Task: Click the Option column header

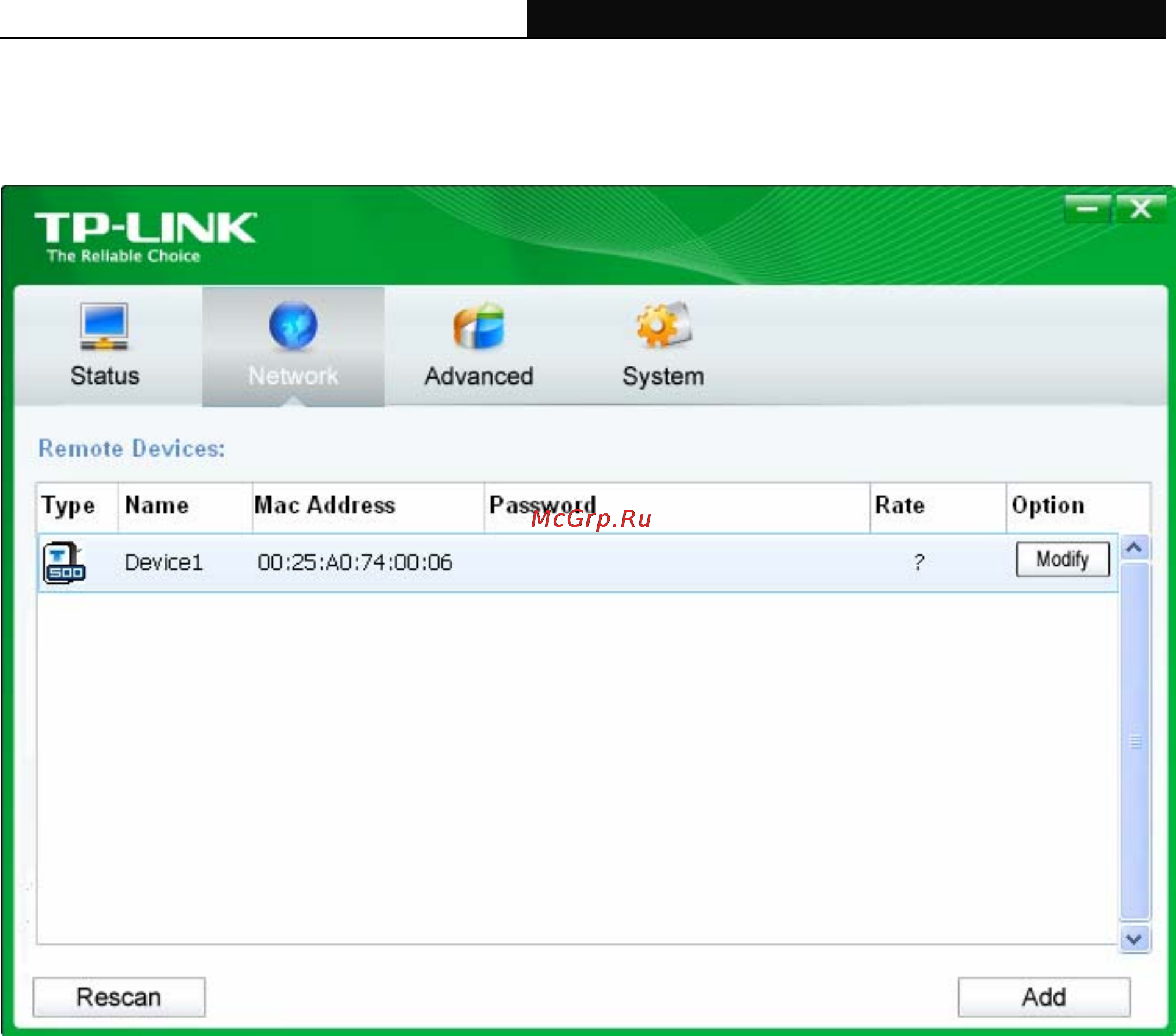Action: (x=1078, y=507)
